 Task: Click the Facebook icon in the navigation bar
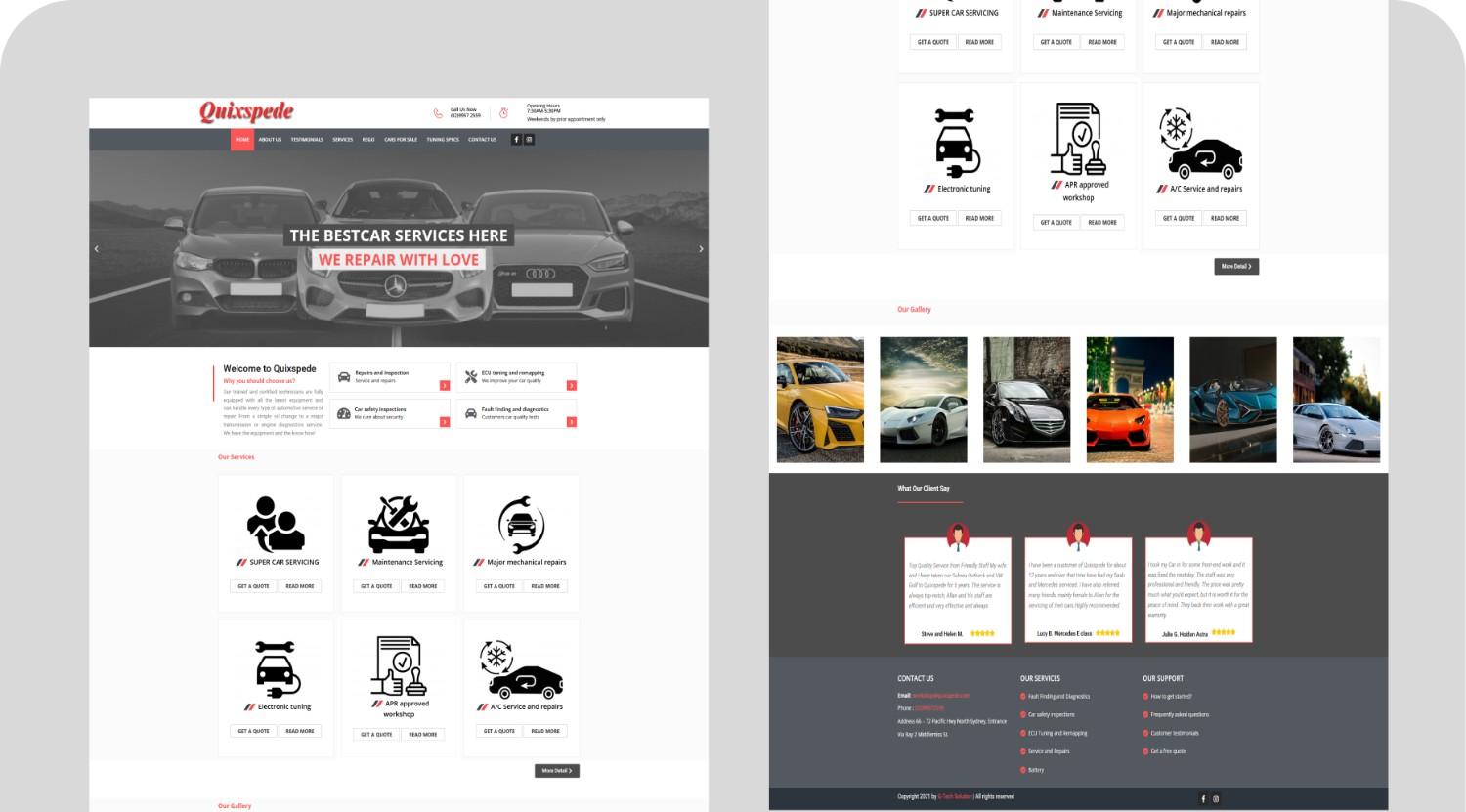[517, 139]
